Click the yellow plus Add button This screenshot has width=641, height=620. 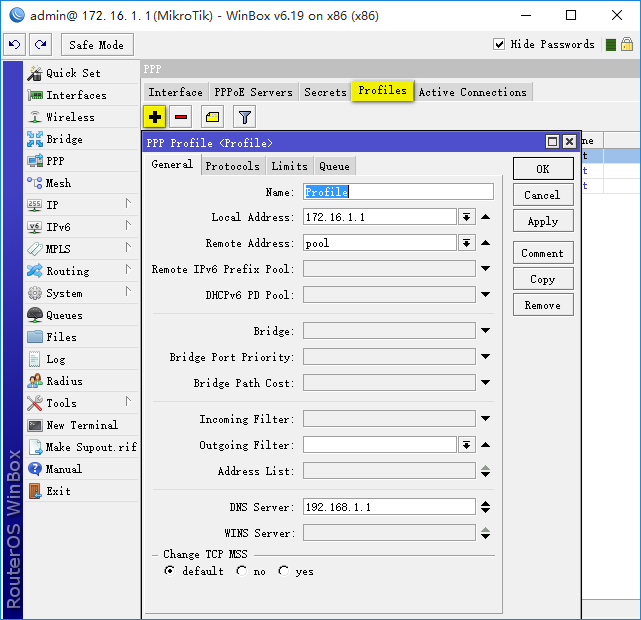coord(155,117)
